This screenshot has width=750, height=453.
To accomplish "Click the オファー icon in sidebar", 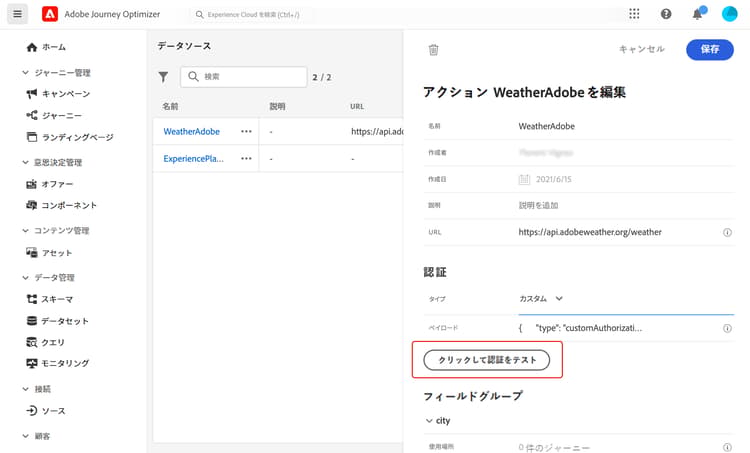I will pyautogui.click(x=32, y=184).
